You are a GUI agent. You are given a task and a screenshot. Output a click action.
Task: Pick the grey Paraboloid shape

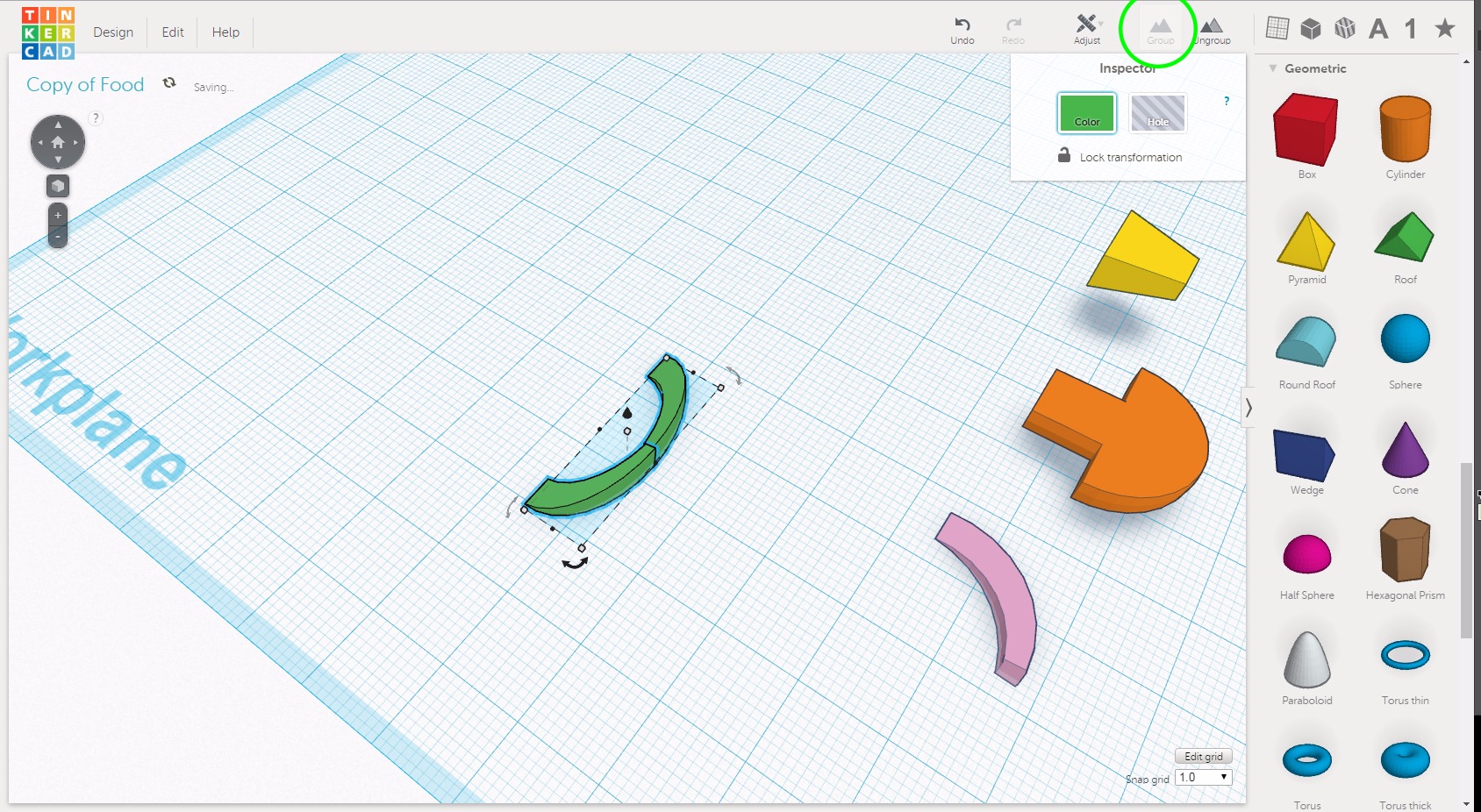tap(1307, 659)
